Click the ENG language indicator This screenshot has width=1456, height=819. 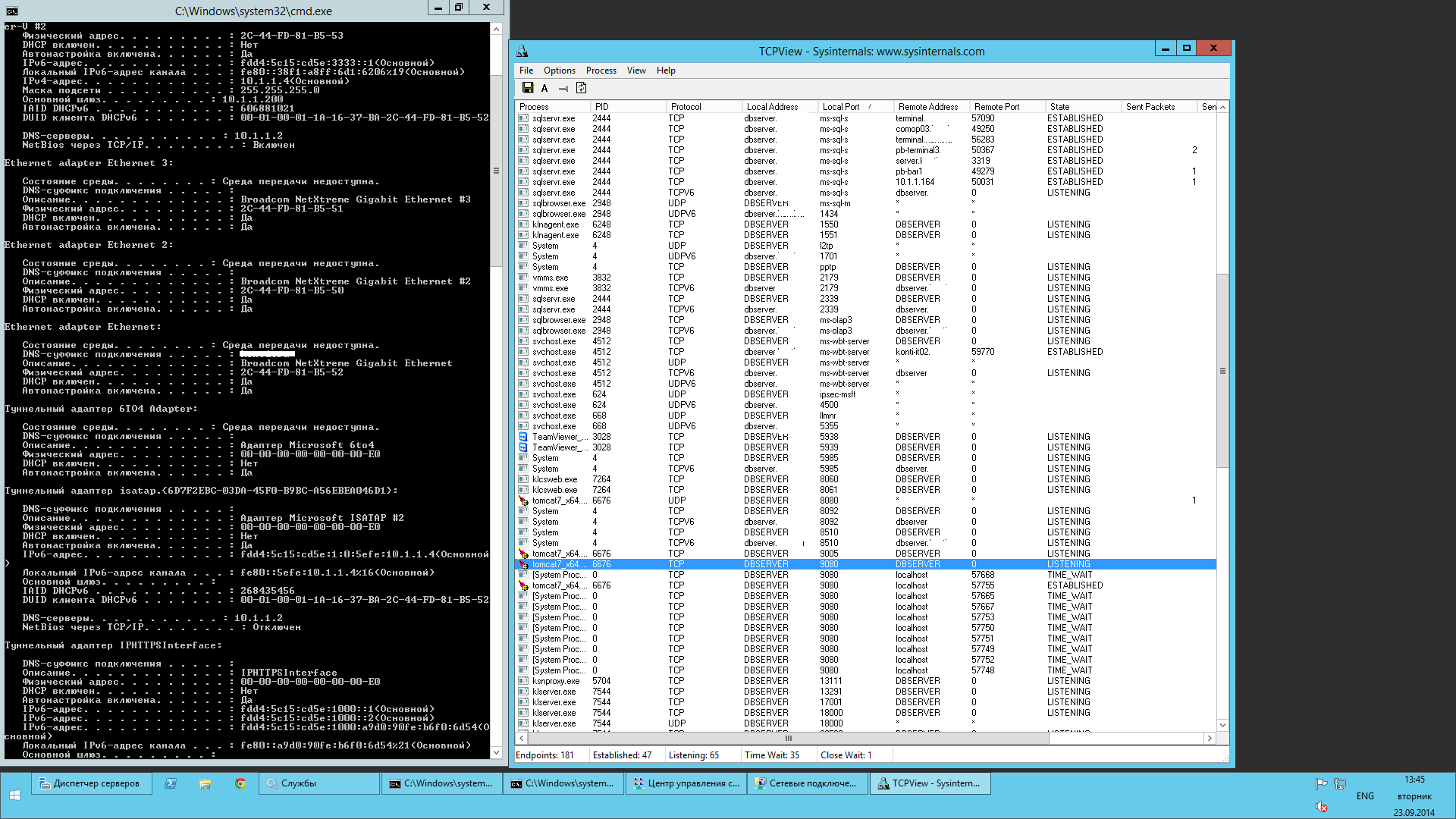[1365, 795]
